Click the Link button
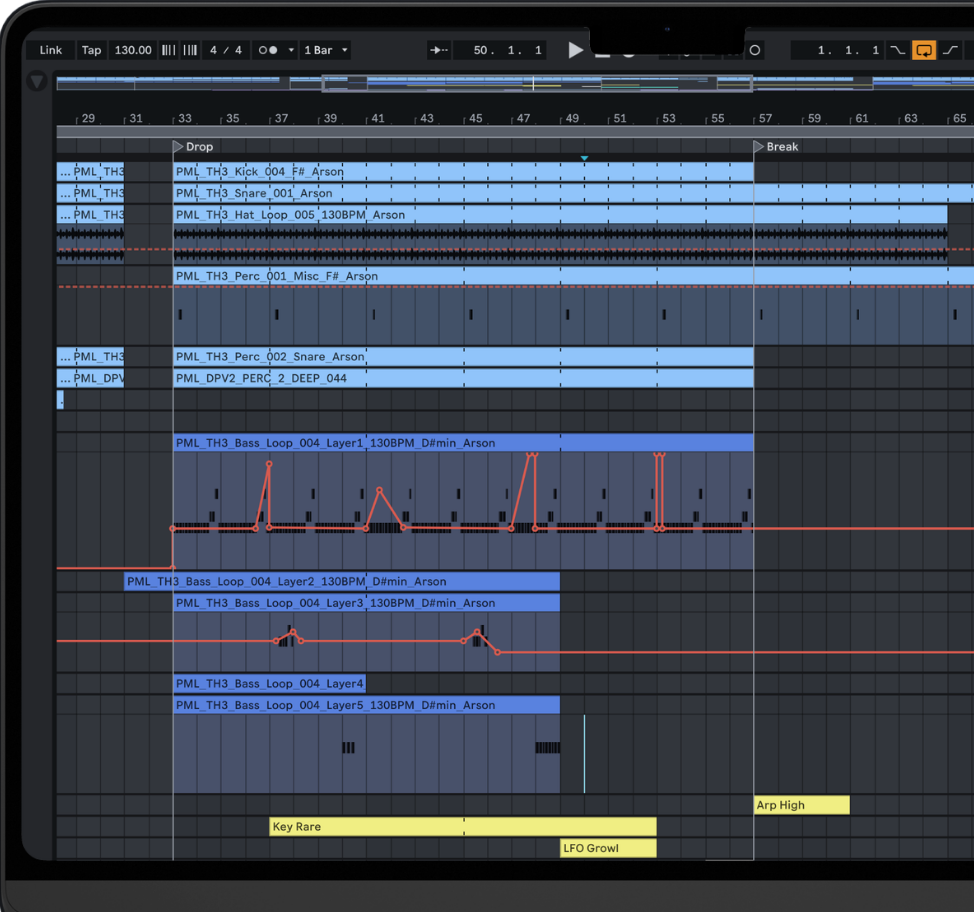 [51, 50]
